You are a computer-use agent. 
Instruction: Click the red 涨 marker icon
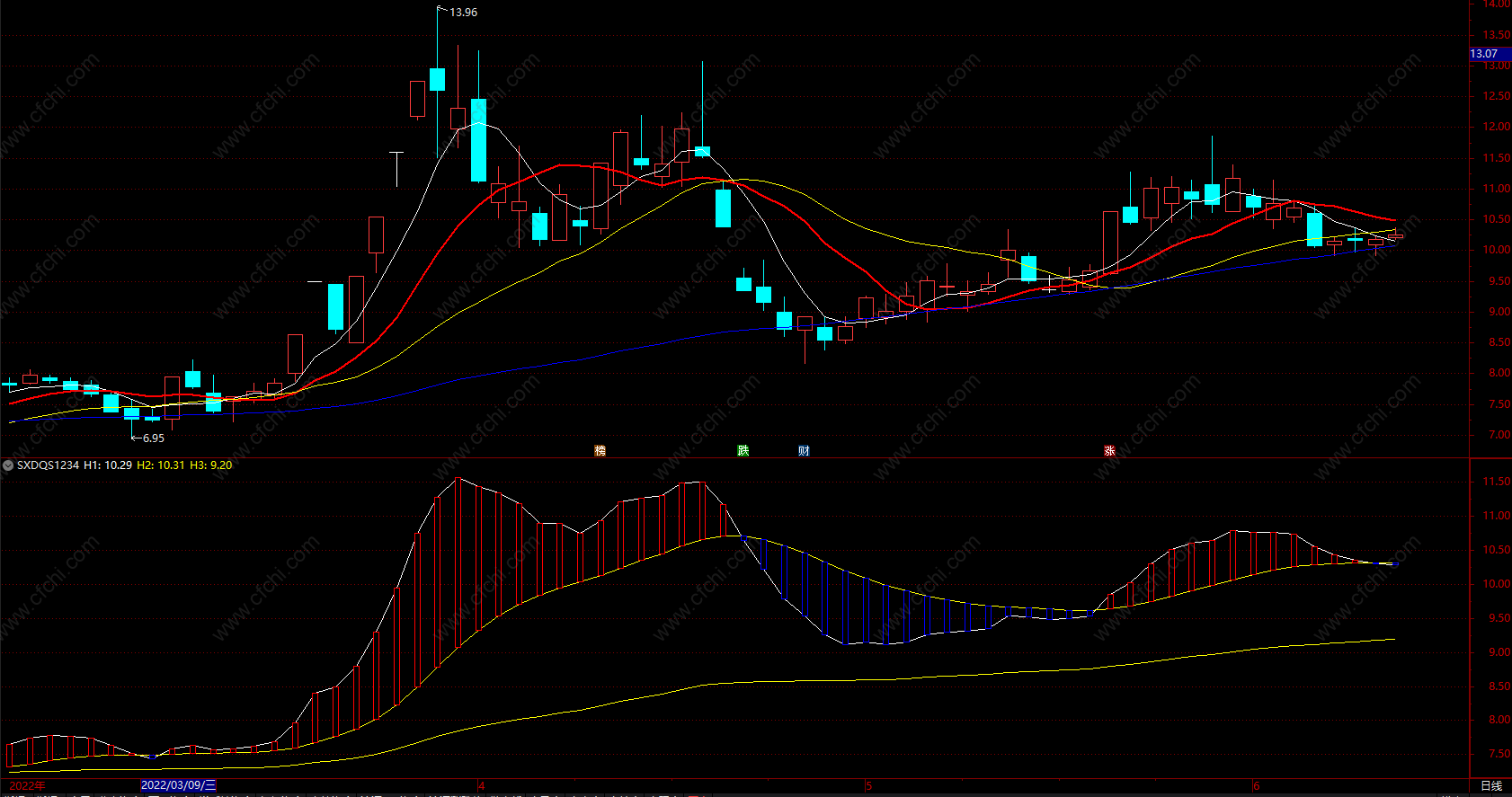coord(1109,451)
